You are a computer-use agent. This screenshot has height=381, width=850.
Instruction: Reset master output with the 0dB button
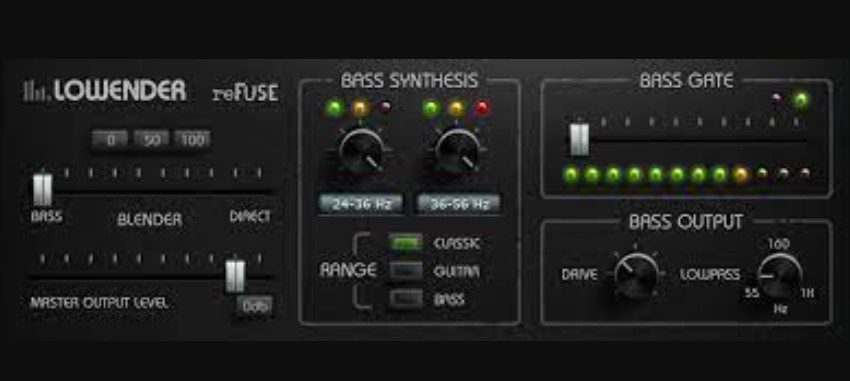(x=254, y=306)
